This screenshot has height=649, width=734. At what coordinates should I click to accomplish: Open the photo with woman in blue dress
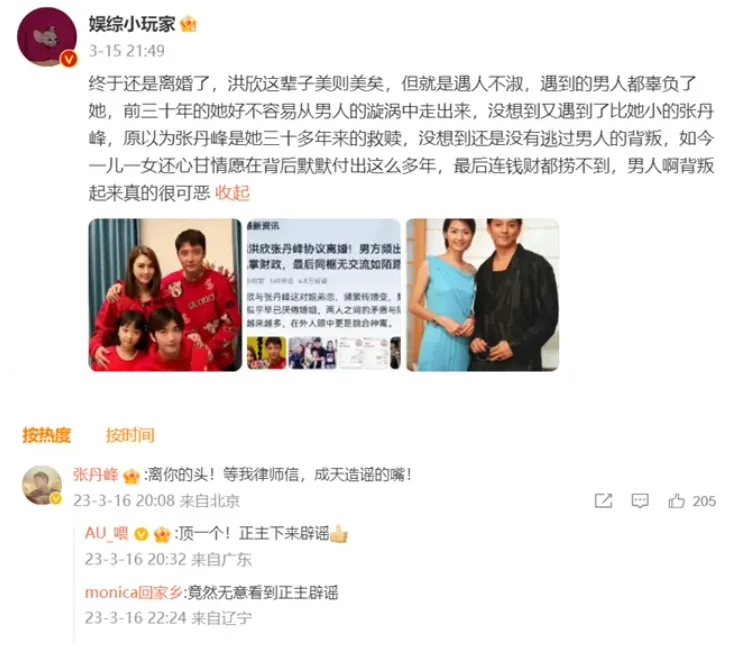coord(483,295)
